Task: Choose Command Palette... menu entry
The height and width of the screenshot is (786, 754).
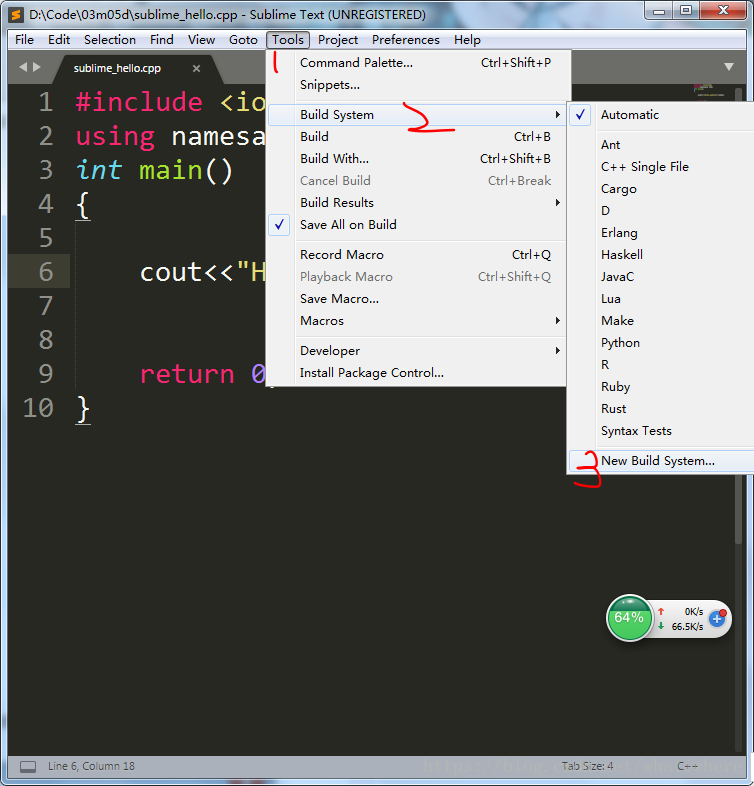Action: (x=417, y=63)
